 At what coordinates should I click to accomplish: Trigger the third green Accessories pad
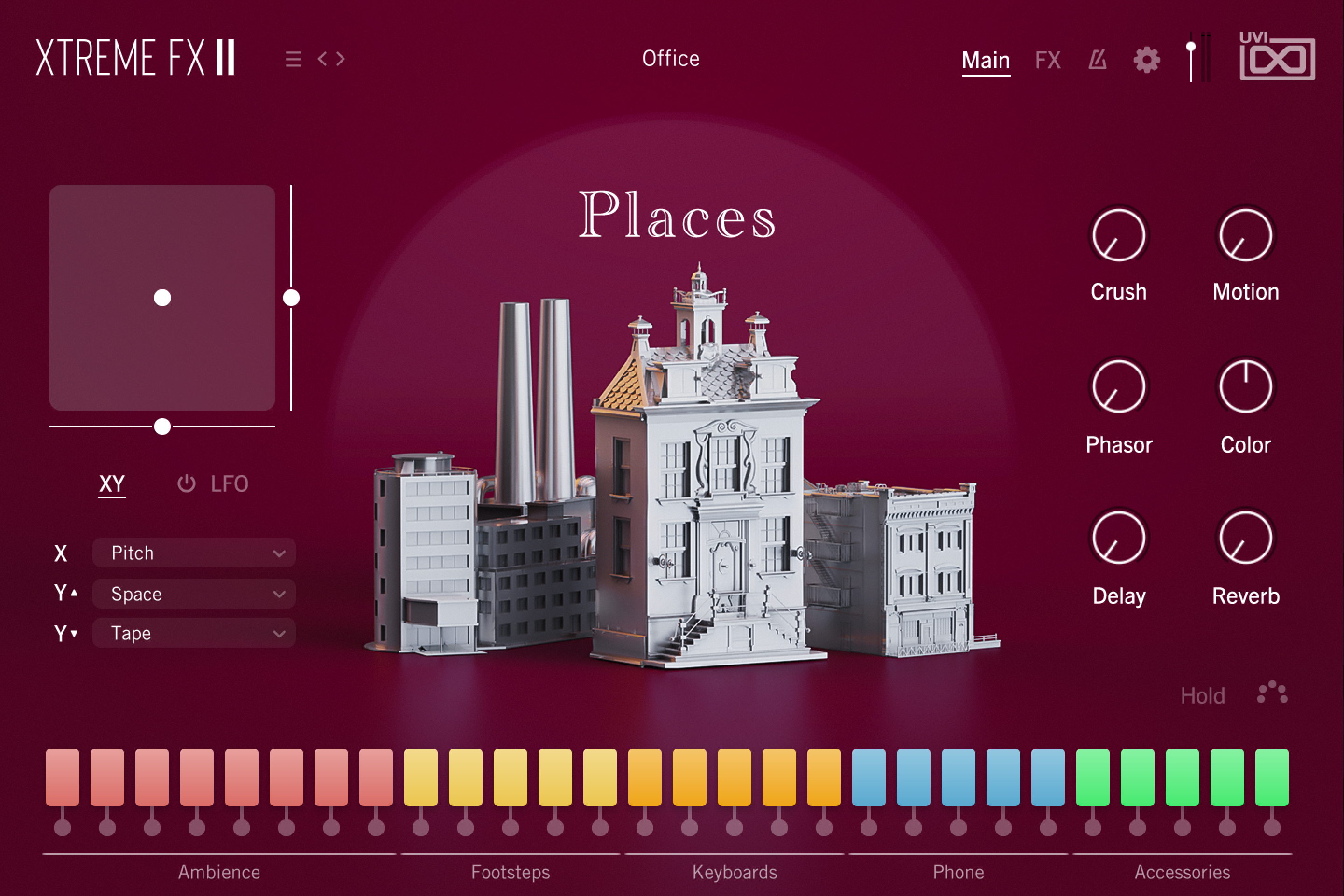pos(1182,777)
